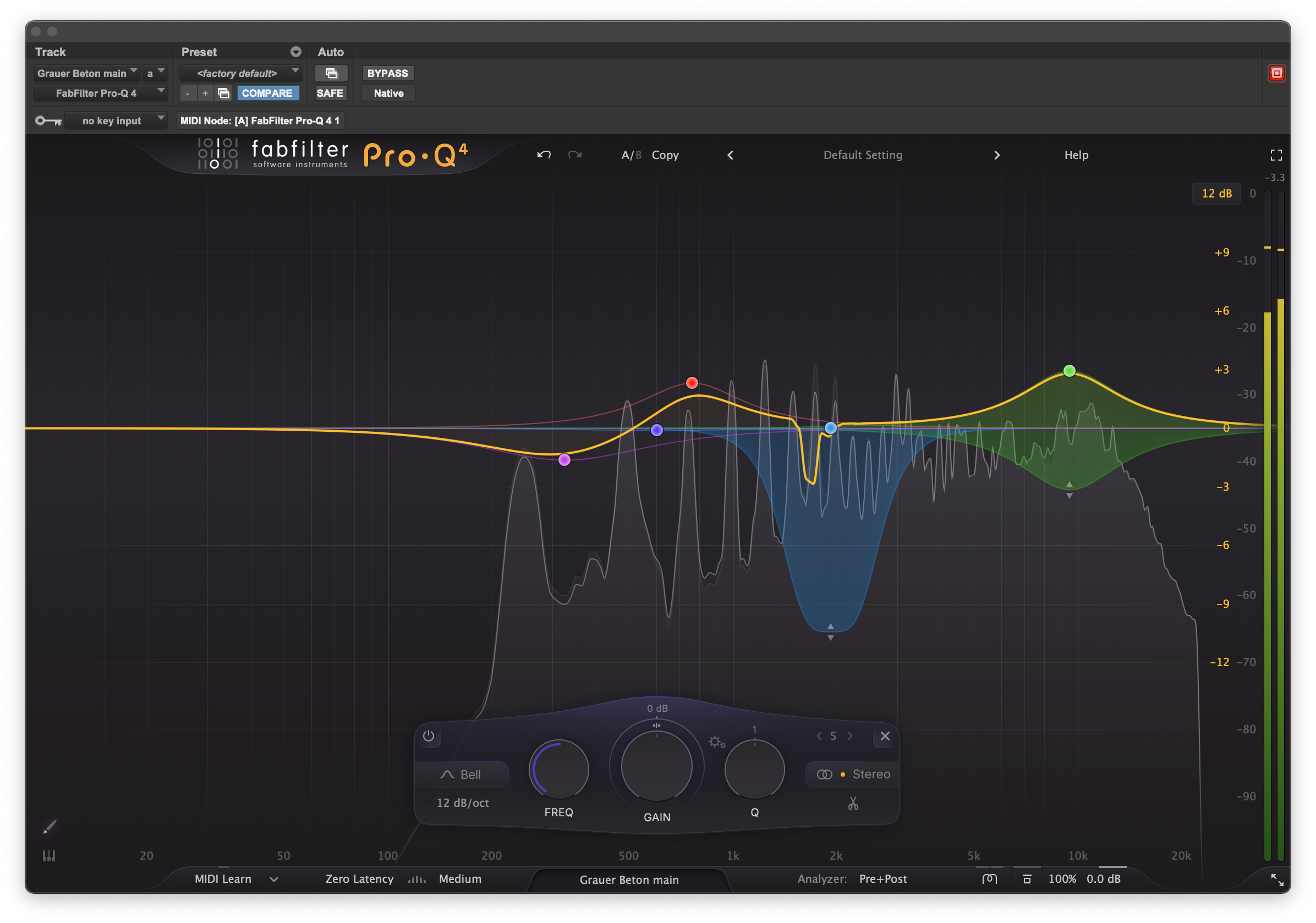
Task: Select the sketch/pencil EQ drawing tool
Action: tap(51, 827)
